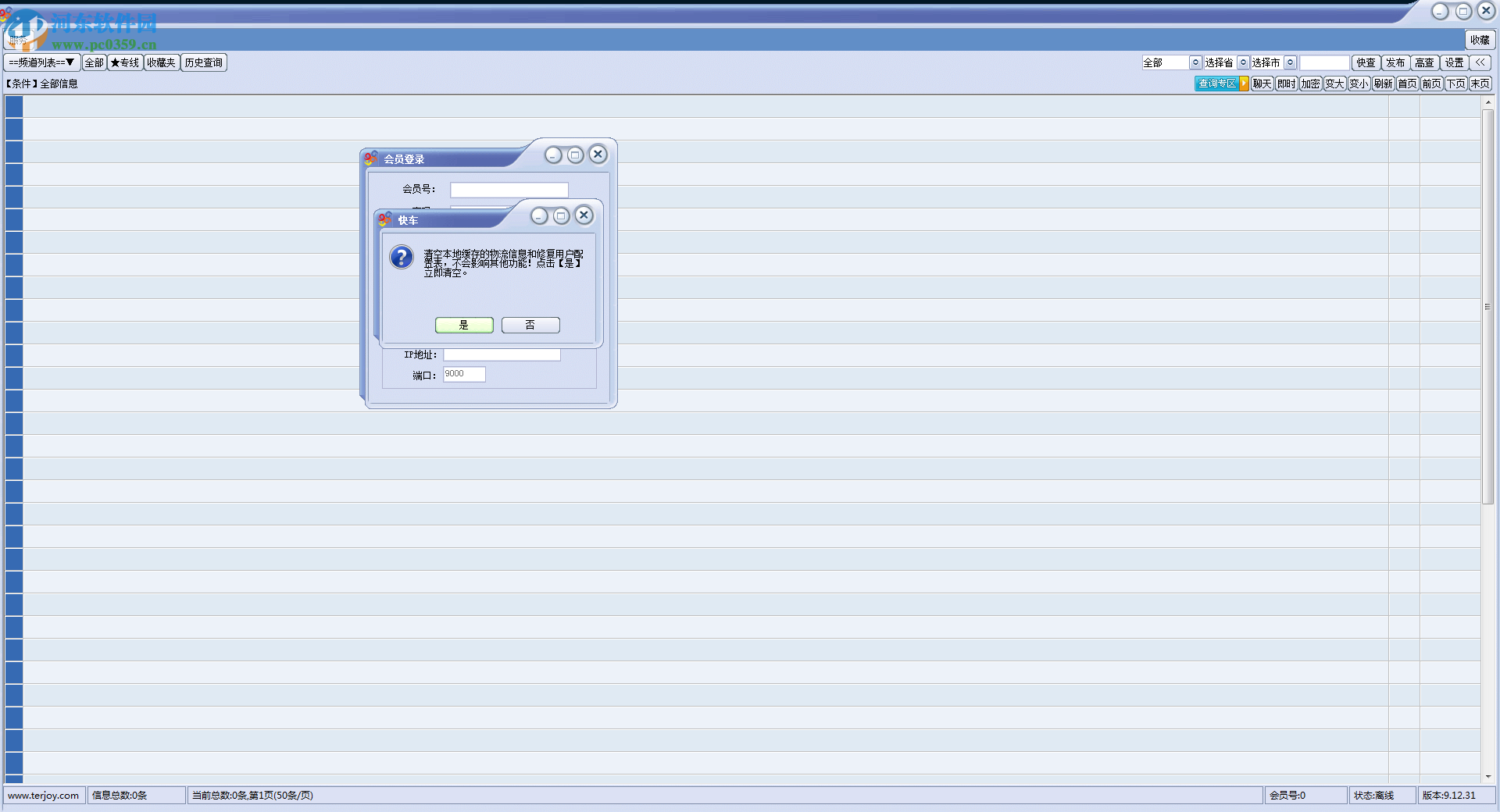Screen dimensions: 1500x812
Task: Click the 发布 publish button
Action: pyautogui.click(x=1395, y=62)
